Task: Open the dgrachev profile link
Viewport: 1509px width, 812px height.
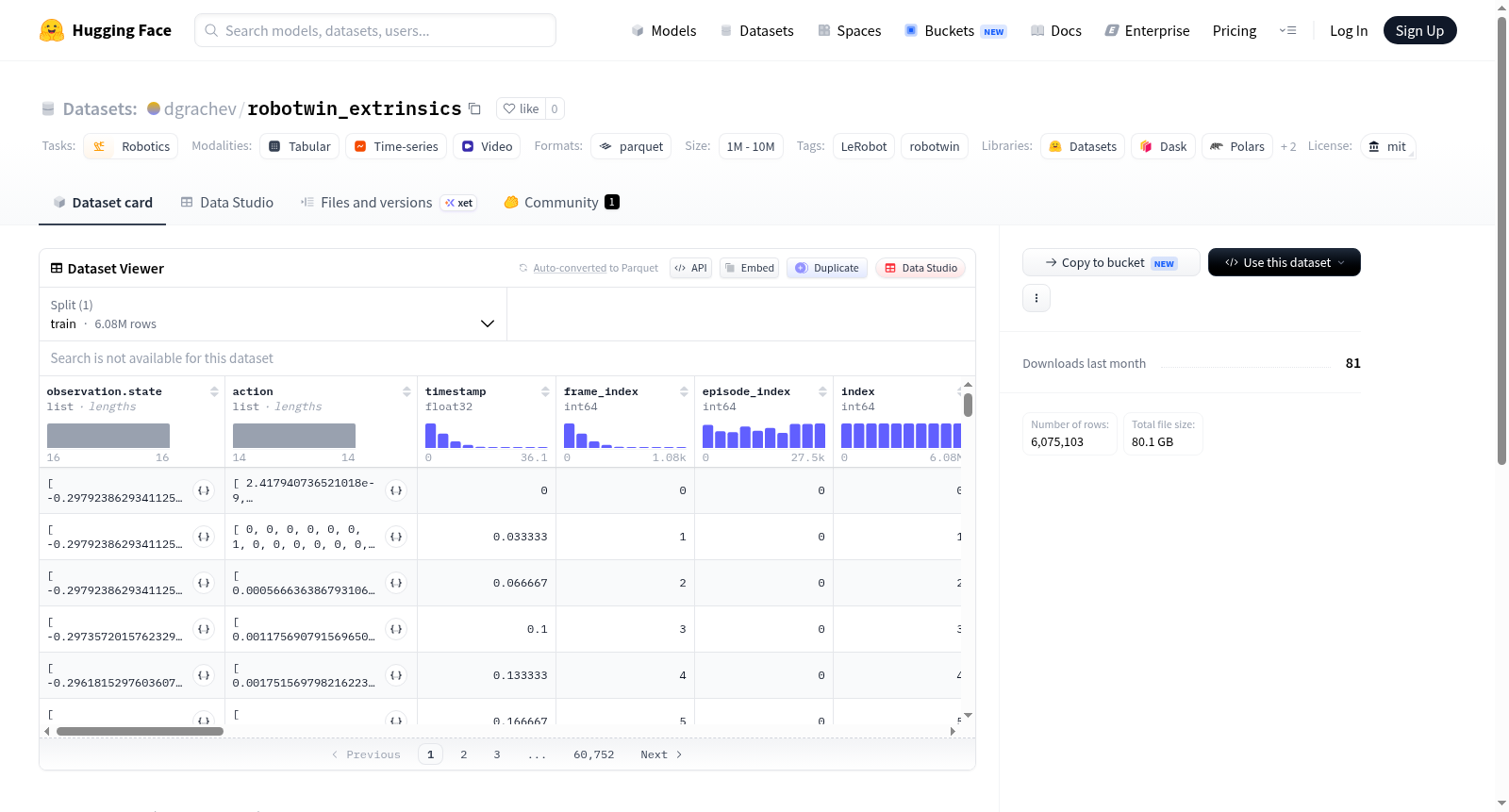Action: point(200,108)
